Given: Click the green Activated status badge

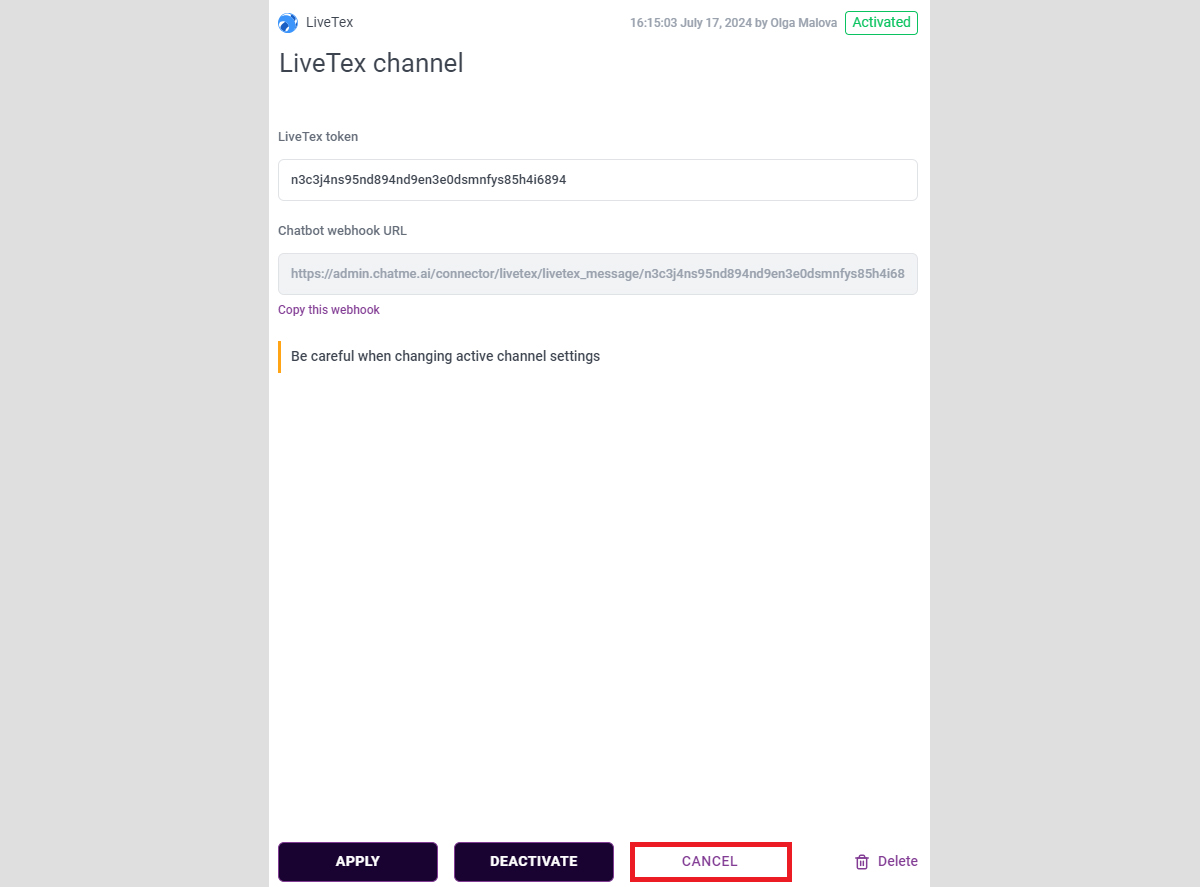Looking at the screenshot, I should click(881, 23).
